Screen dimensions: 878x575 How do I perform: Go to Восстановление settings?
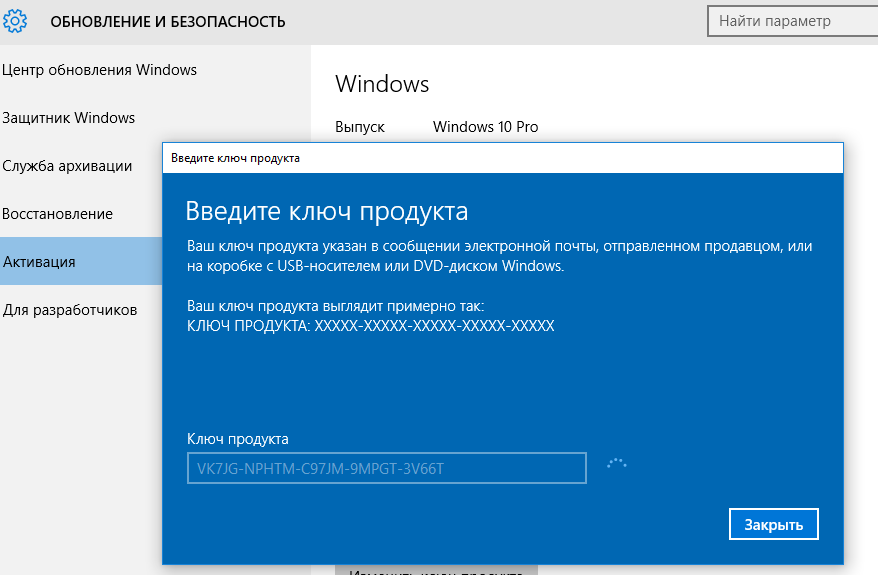[58, 214]
